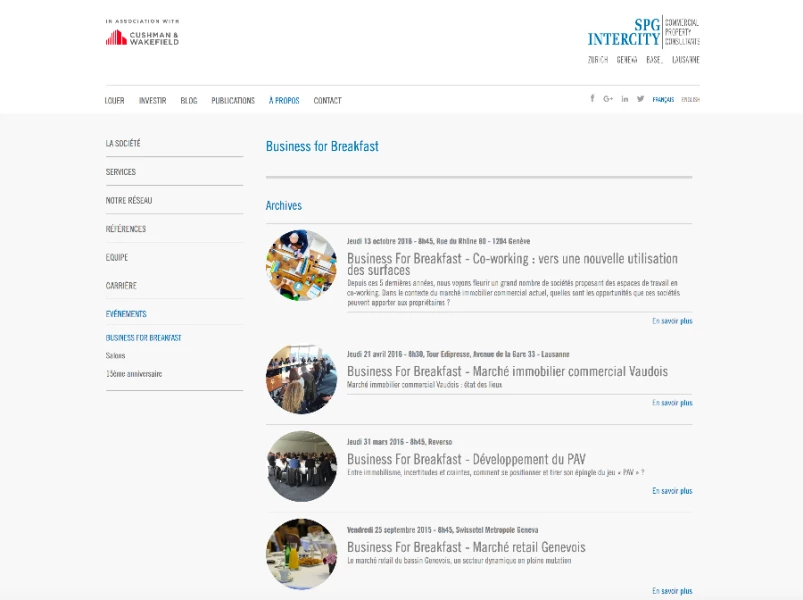Click the Développement du PAV thumbnail

pyautogui.click(x=302, y=466)
